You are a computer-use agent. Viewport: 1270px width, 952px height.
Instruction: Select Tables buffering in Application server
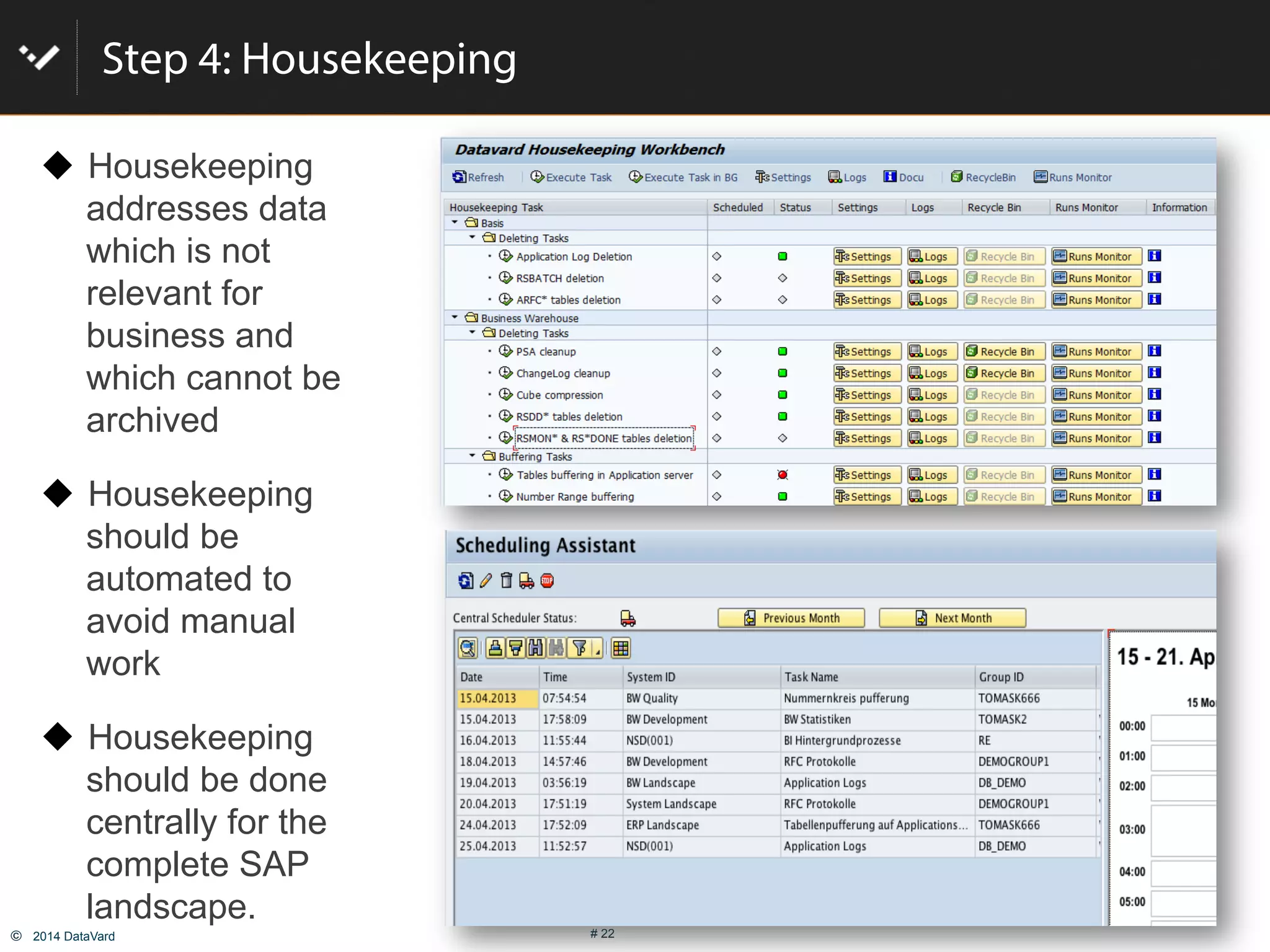(605, 475)
